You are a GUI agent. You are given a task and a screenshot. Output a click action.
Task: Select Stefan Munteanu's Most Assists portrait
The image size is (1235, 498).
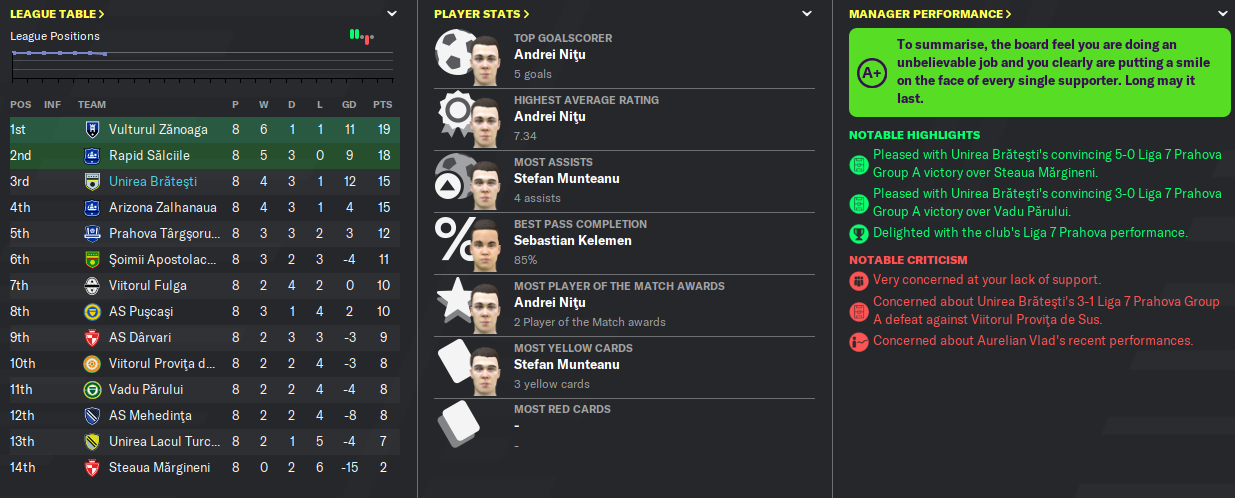[486, 181]
